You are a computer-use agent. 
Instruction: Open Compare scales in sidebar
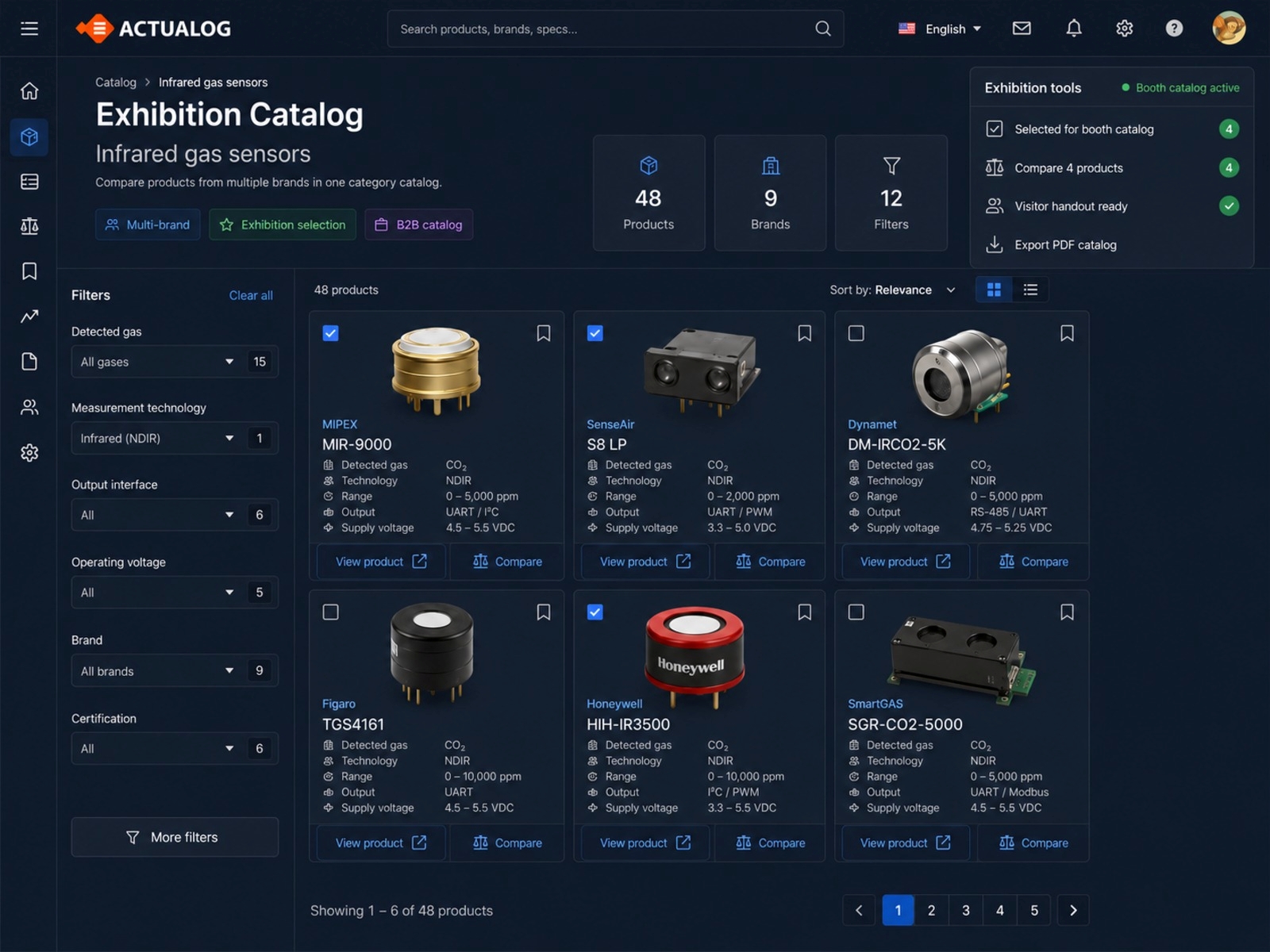29,226
